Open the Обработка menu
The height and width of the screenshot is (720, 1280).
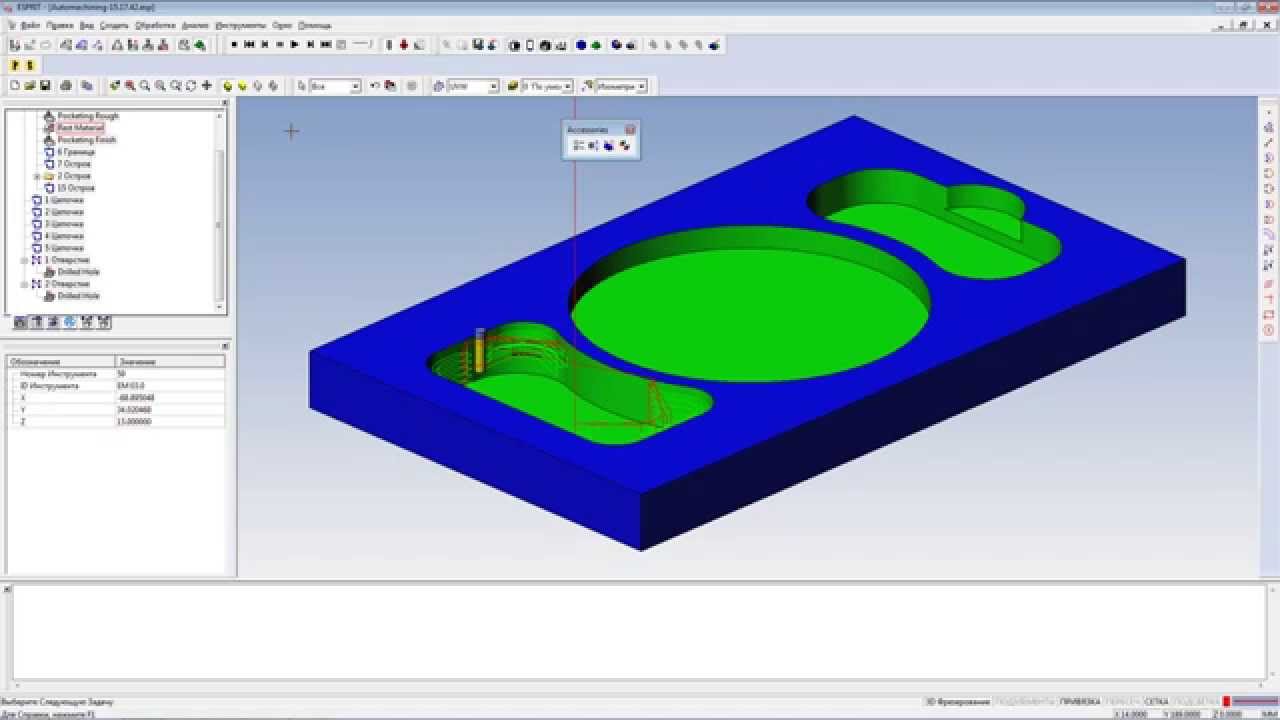point(154,24)
